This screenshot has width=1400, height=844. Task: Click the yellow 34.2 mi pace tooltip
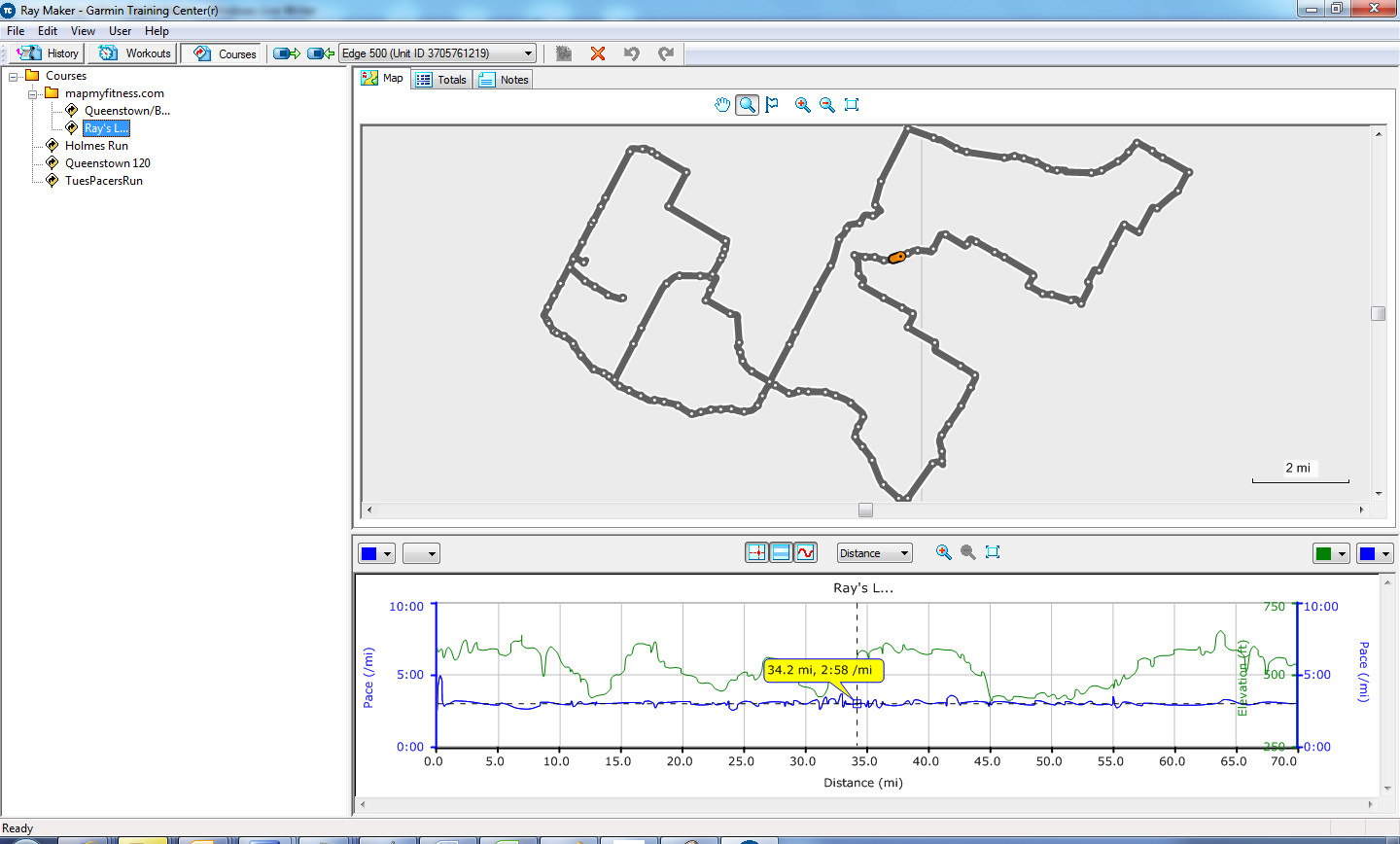pyautogui.click(x=823, y=670)
